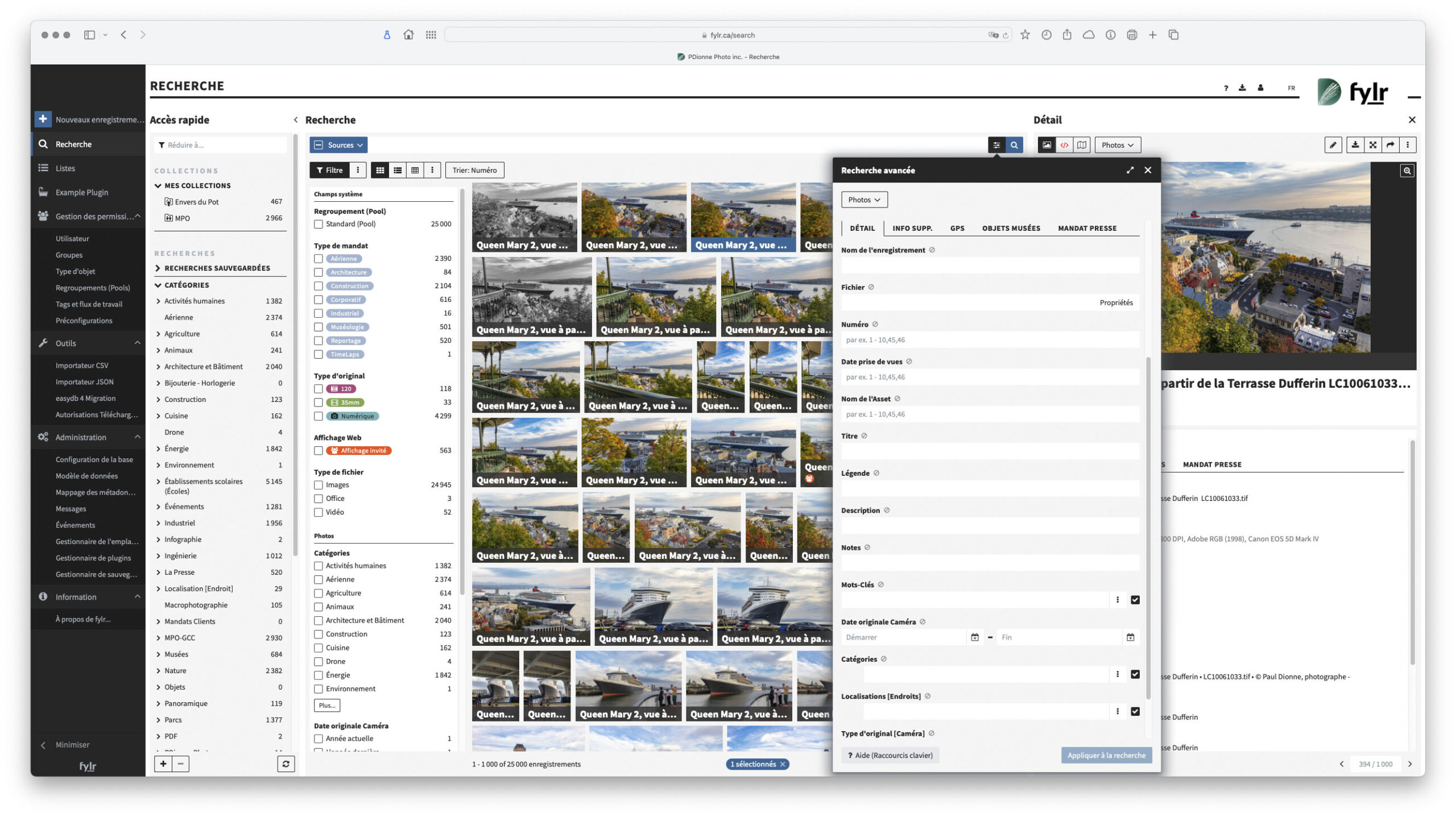Screen dimensions: 1456x817
Task: Open calendar for Fin date
Action: coord(1131,637)
